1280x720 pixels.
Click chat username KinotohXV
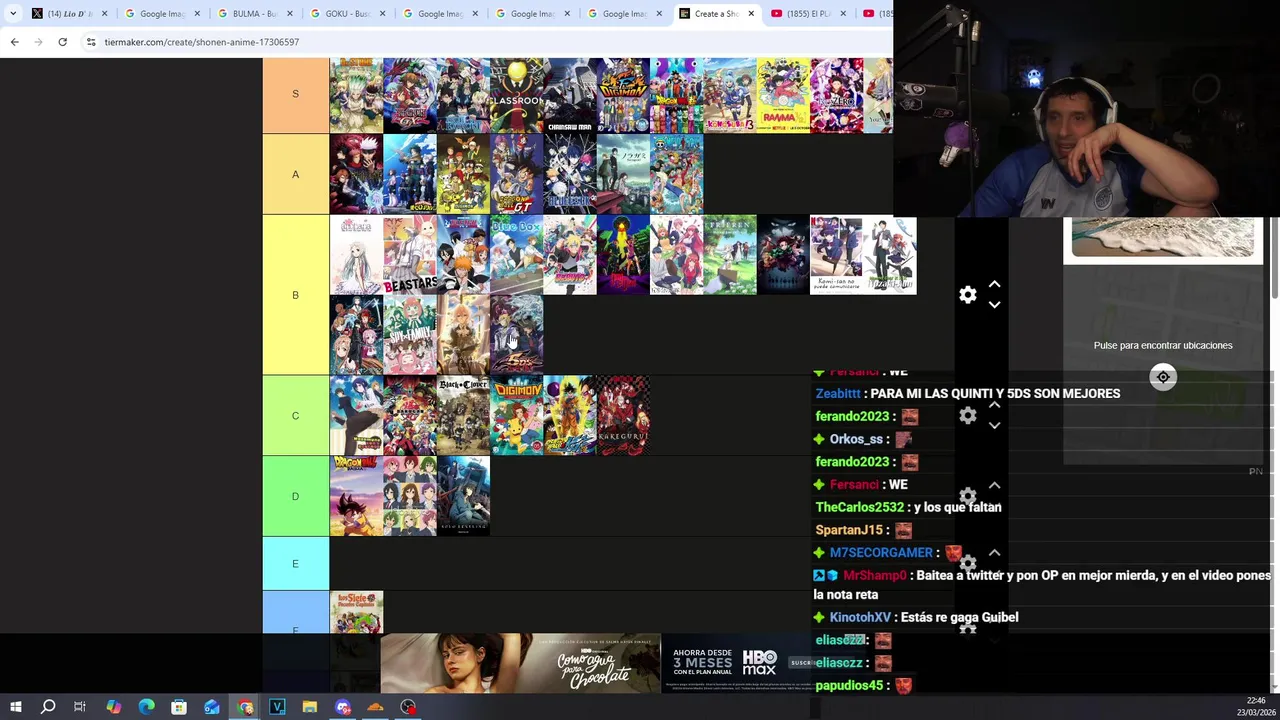click(860, 617)
